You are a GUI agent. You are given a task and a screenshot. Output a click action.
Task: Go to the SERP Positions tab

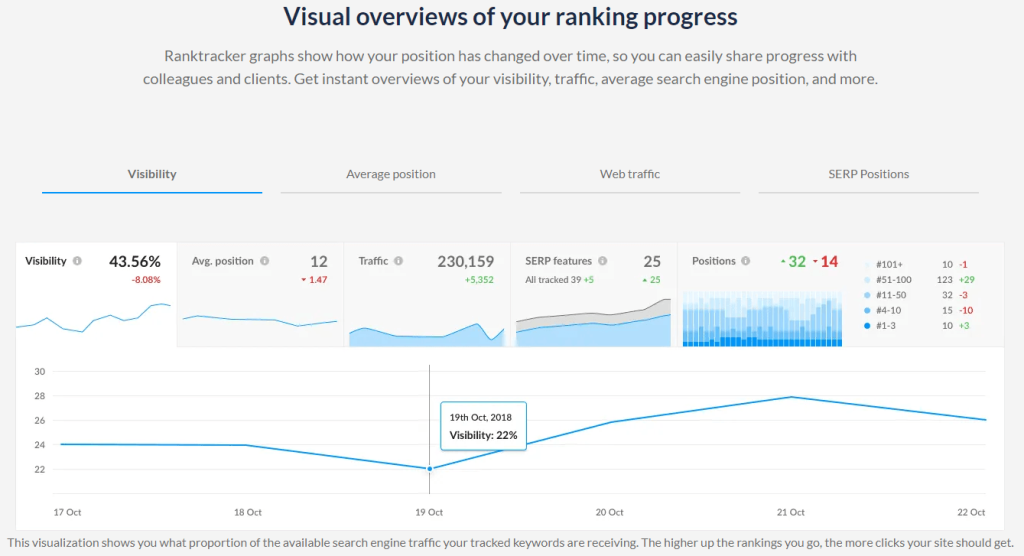[x=868, y=174]
